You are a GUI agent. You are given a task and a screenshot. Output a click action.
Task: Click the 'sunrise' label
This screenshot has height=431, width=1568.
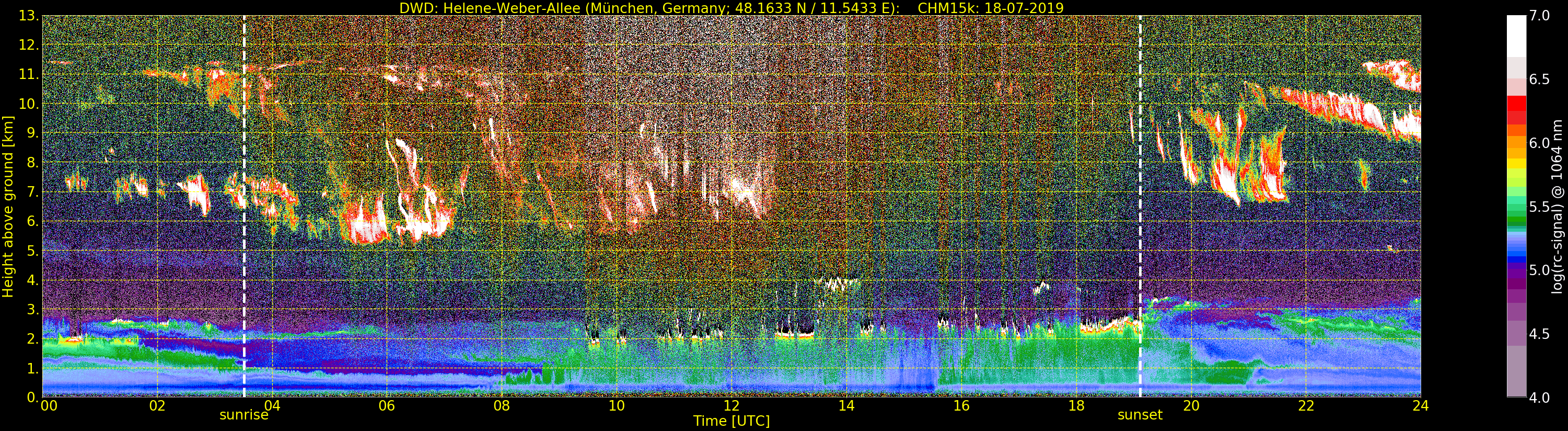click(244, 415)
